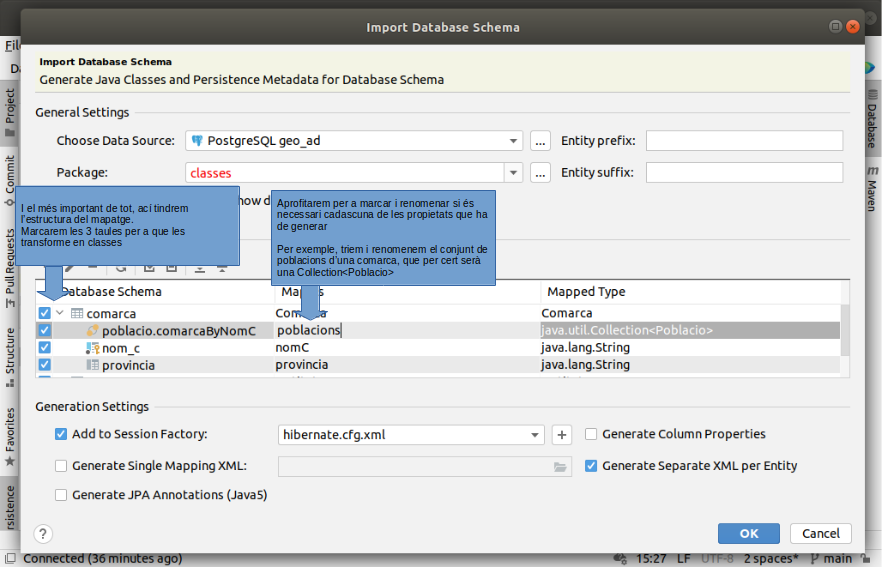Click the background tasks icon in status bar
Viewport: 882px width, 567px height.
coord(620,559)
